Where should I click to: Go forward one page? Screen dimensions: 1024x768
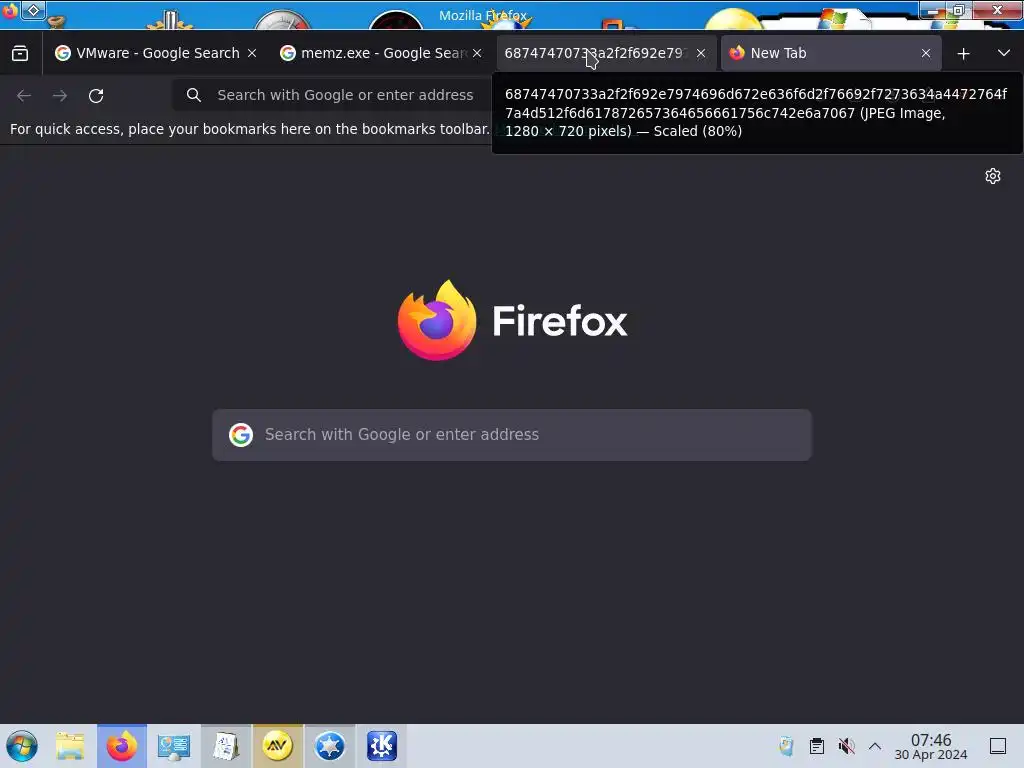pyautogui.click(x=59, y=95)
